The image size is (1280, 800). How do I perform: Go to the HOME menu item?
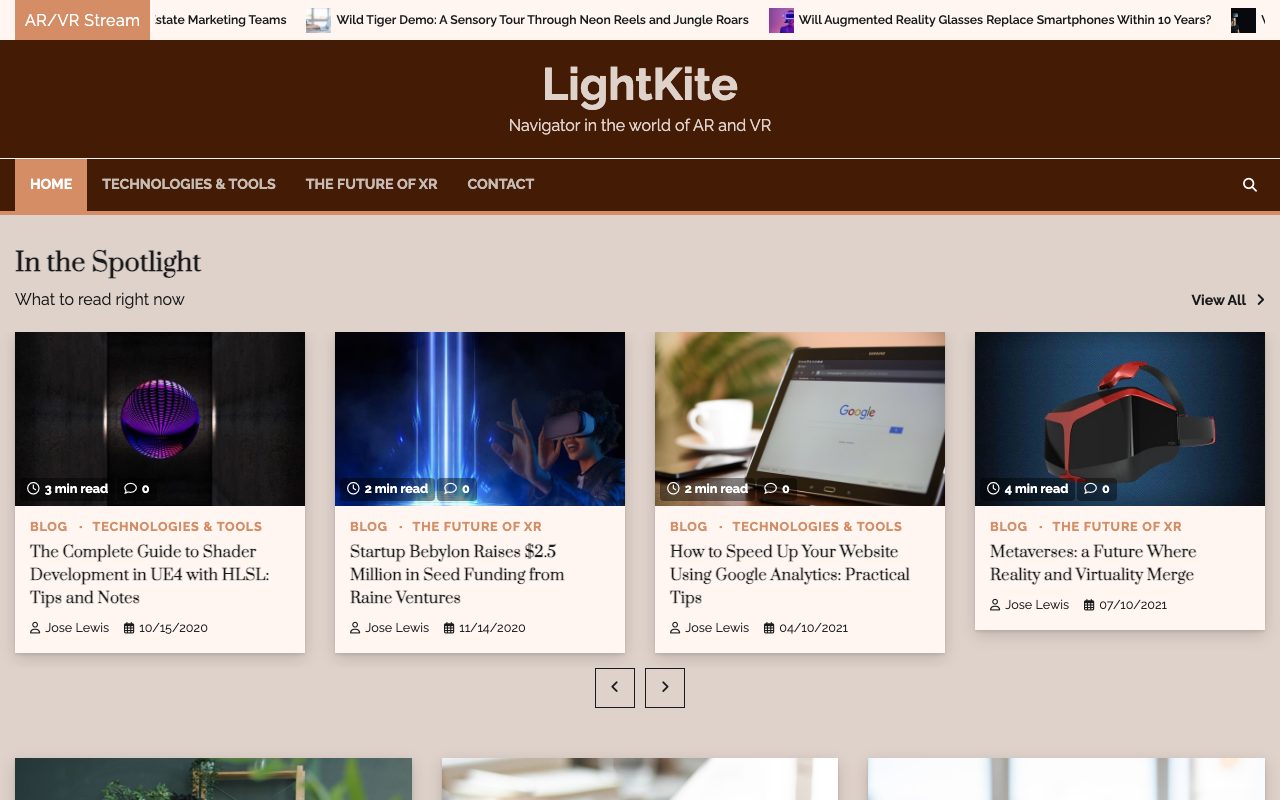click(x=51, y=185)
